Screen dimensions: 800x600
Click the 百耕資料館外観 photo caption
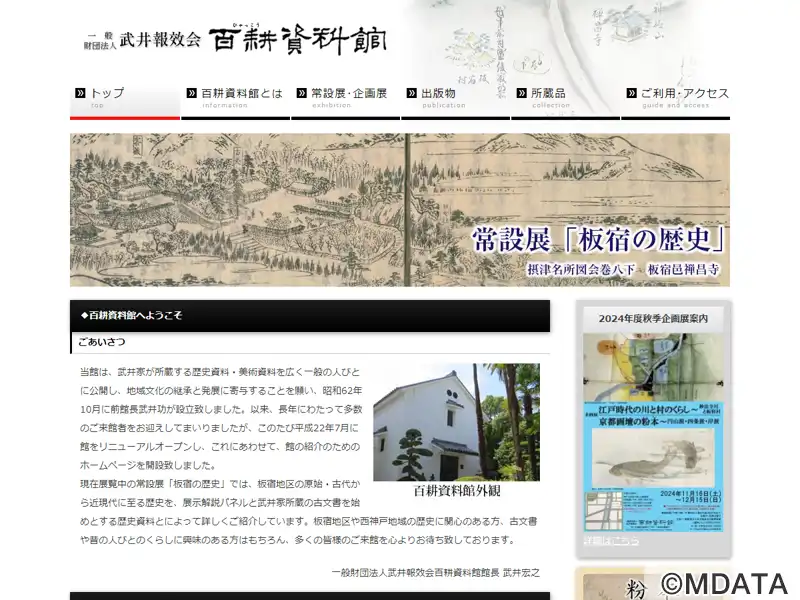(x=457, y=491)
